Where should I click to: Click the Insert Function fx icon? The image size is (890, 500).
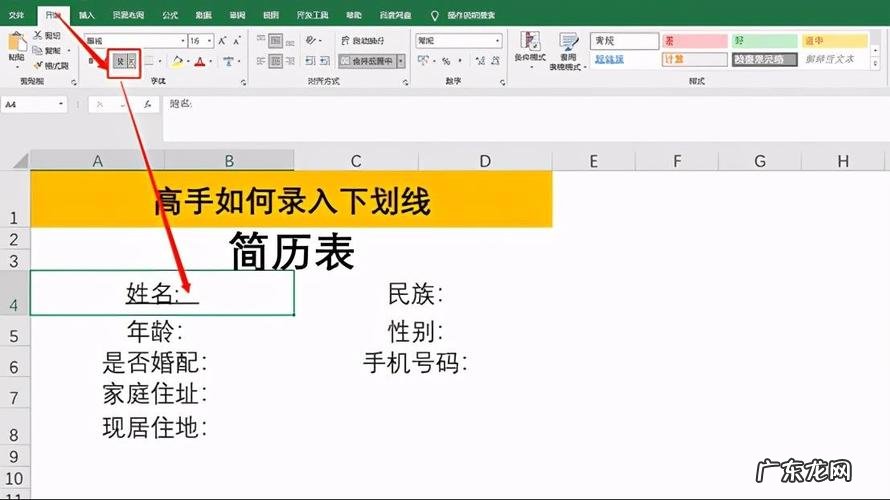point(147,103)
